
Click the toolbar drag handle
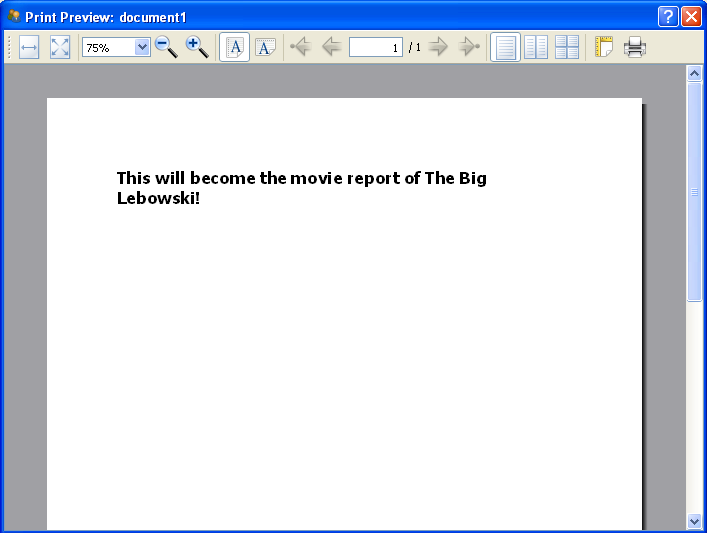[x=9, y=47]
